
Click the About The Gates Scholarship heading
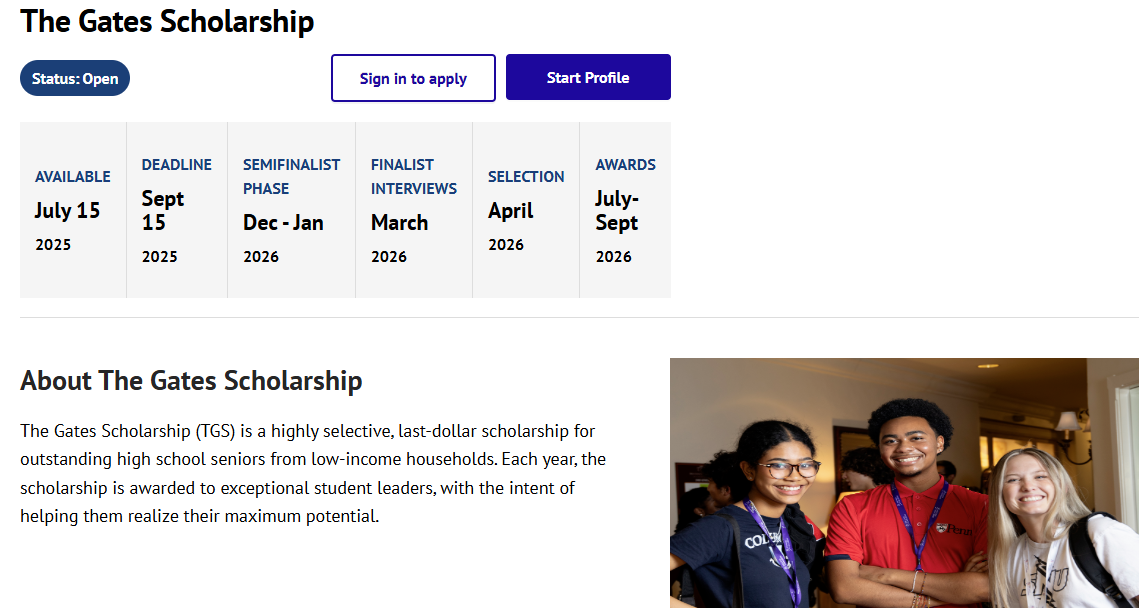click(191, 381)
